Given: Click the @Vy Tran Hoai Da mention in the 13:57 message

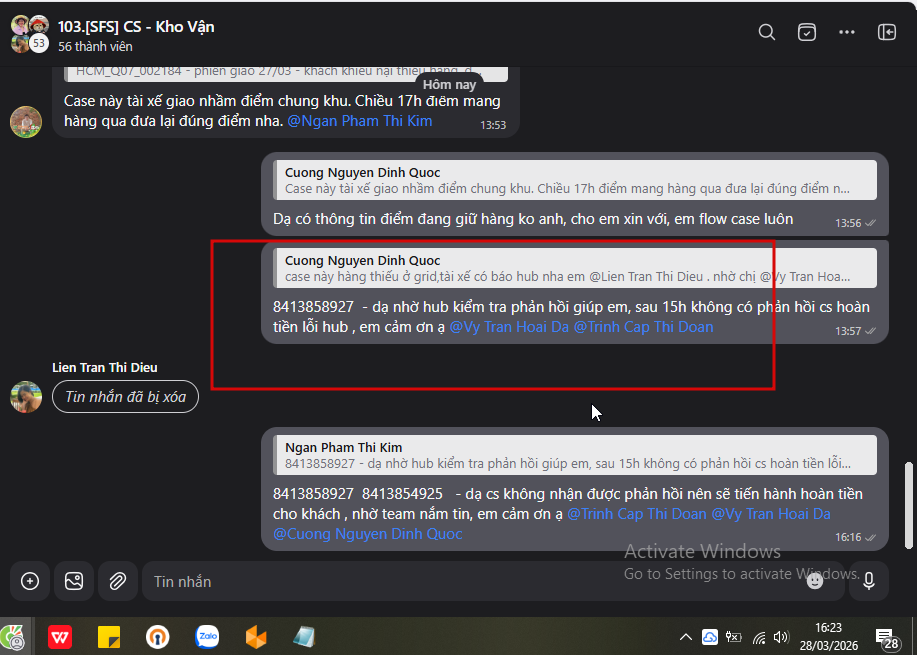Looking at the screenshot, I should (509, 327).
